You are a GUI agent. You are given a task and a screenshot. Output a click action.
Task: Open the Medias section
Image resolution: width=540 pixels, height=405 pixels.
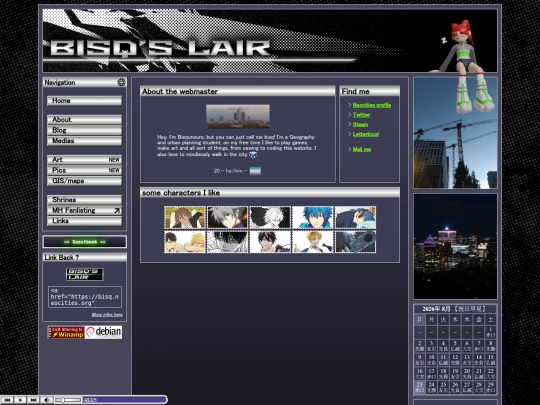click(84, 141)
